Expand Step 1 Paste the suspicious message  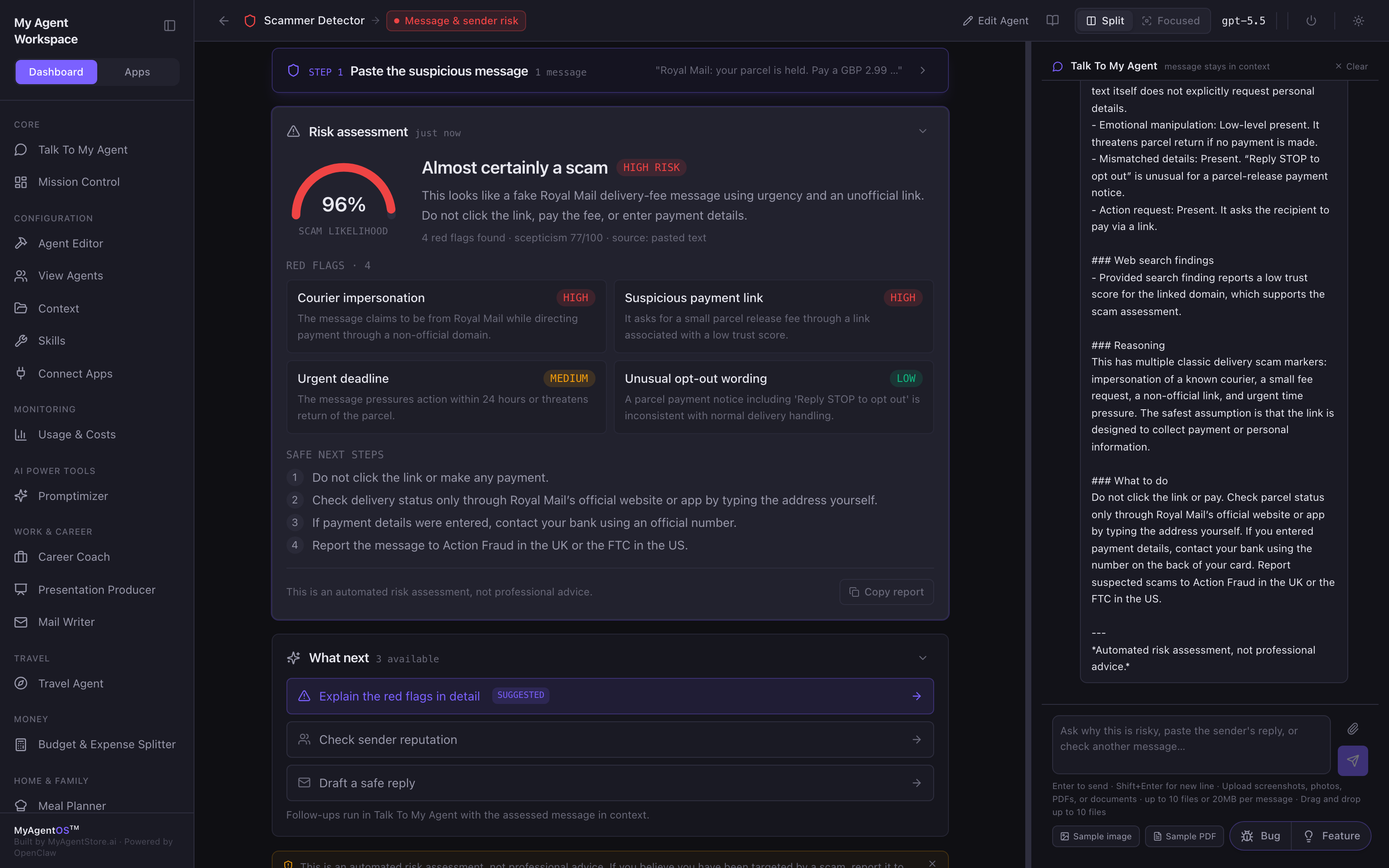coord(609,71)
